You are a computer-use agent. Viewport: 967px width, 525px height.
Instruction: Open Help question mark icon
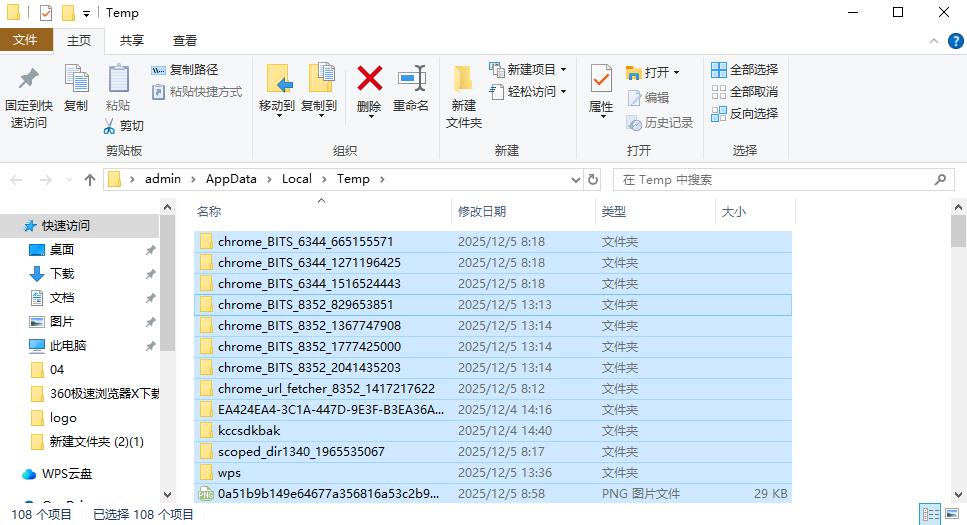955,41
